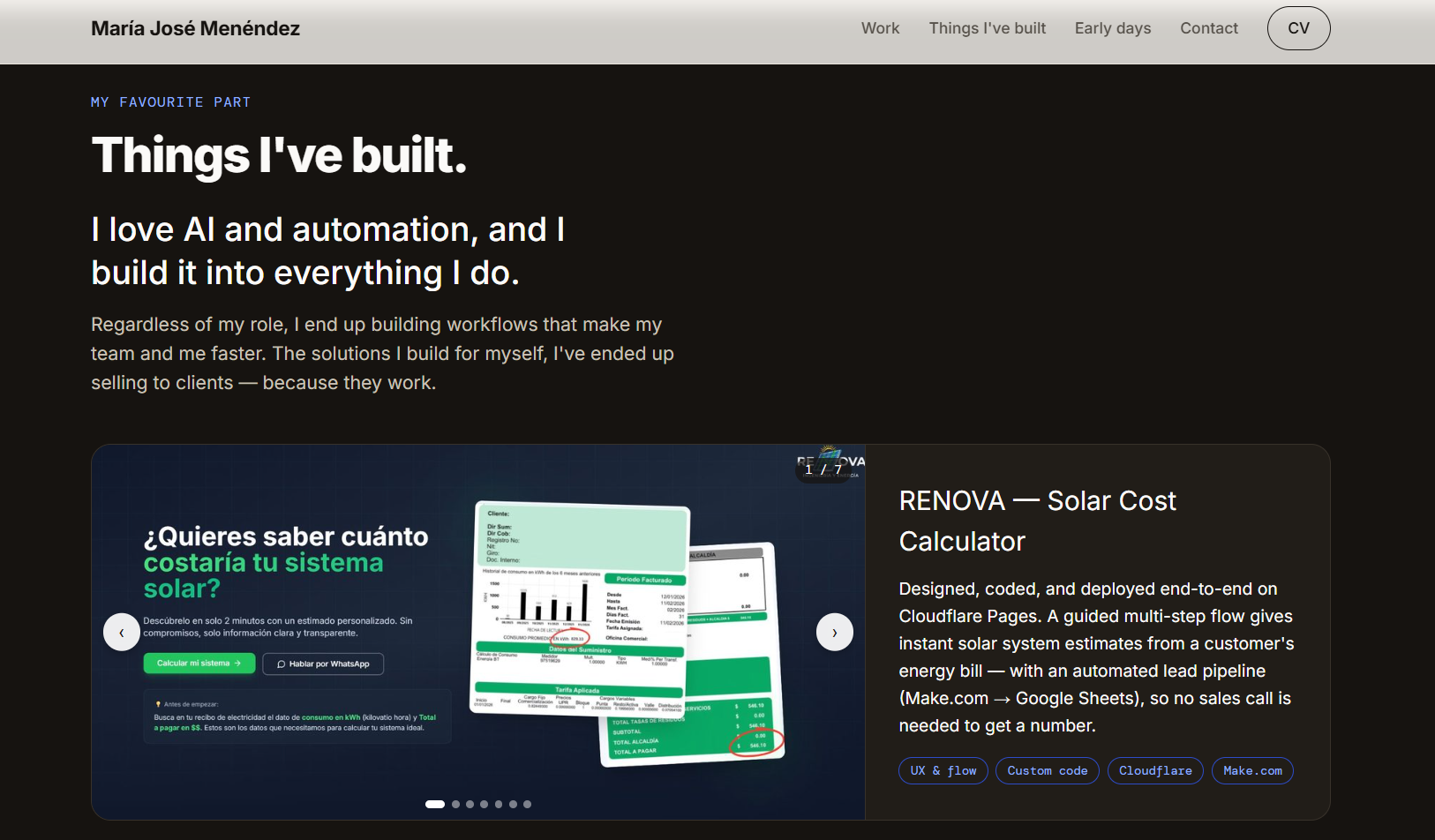
Task: Click the I love AI and automation subheading
Action: [x=328, y=251]
